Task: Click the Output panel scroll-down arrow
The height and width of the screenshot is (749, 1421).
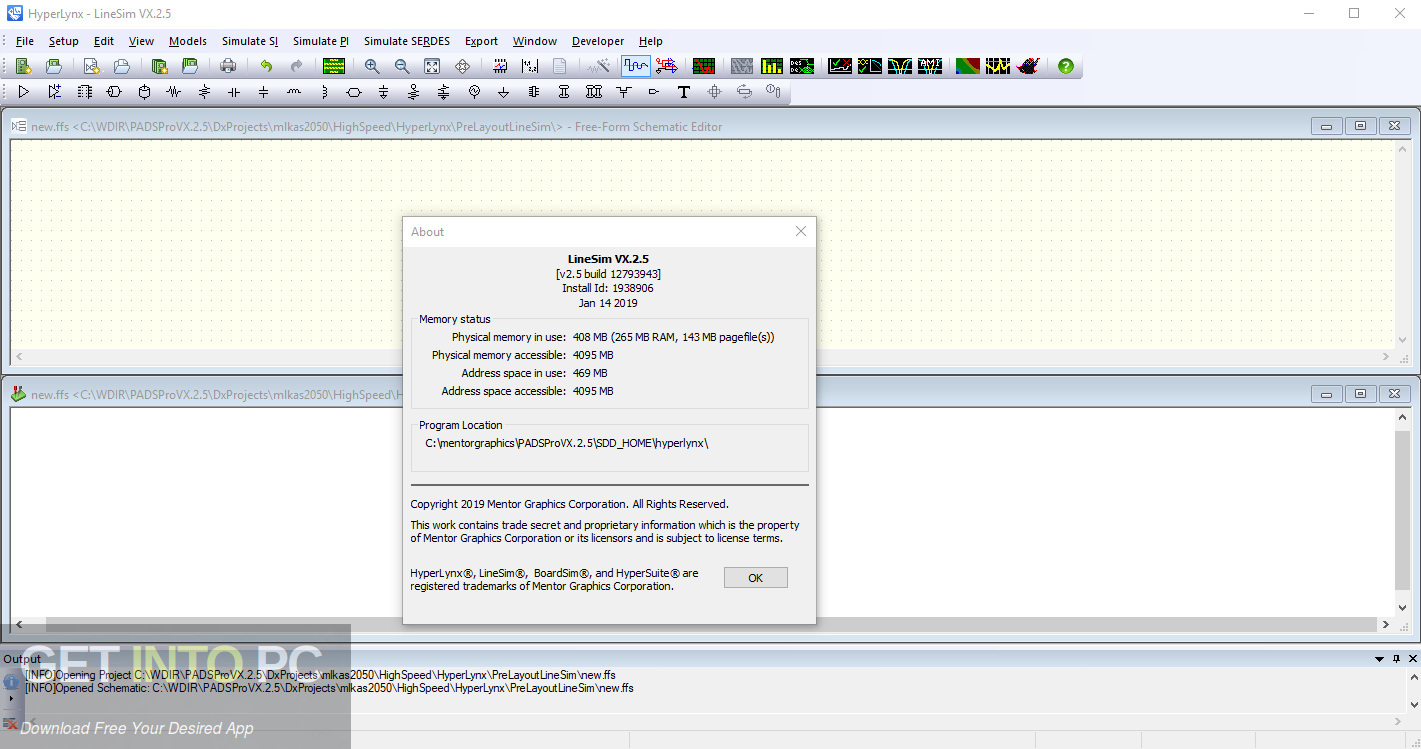Action: click(1413, 705)
